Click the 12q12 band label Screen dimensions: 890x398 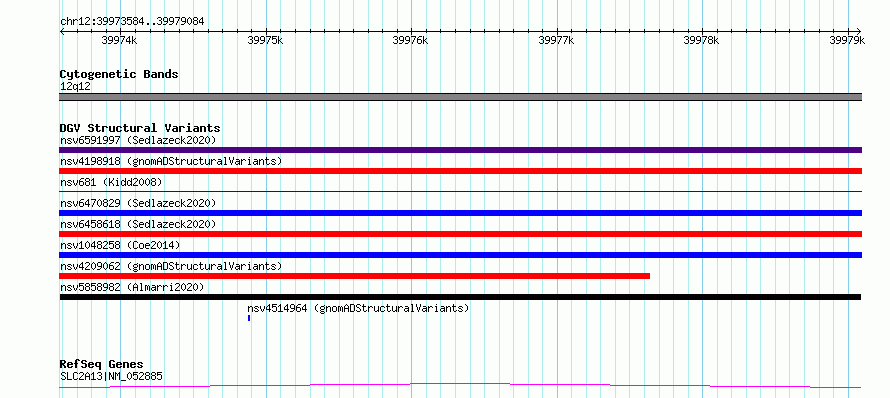(x=75, y=87)
